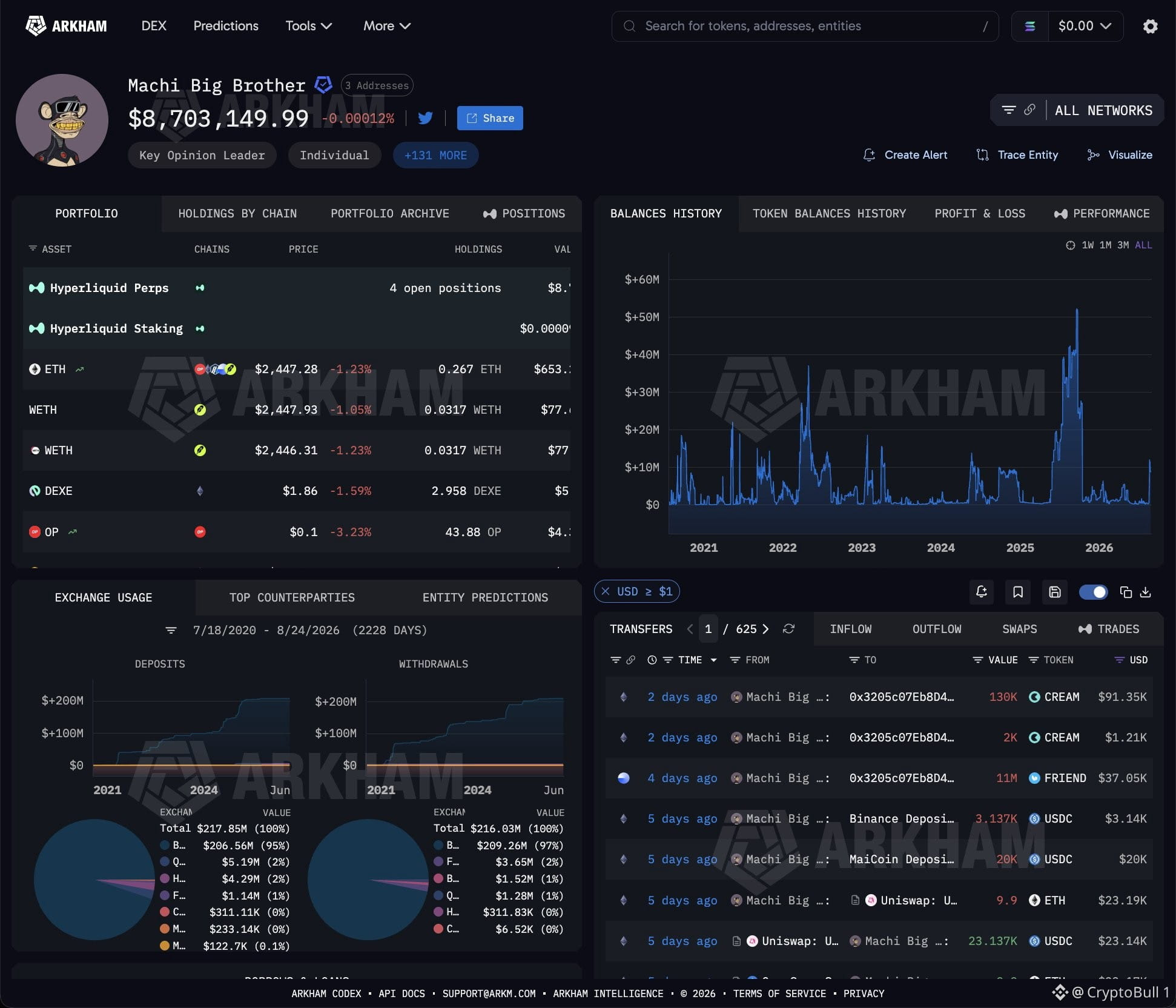Select the ALL balance history range
The width and height of the screenshot is (1176, 1008).
pyautogui.click(x=1143, y=245)
